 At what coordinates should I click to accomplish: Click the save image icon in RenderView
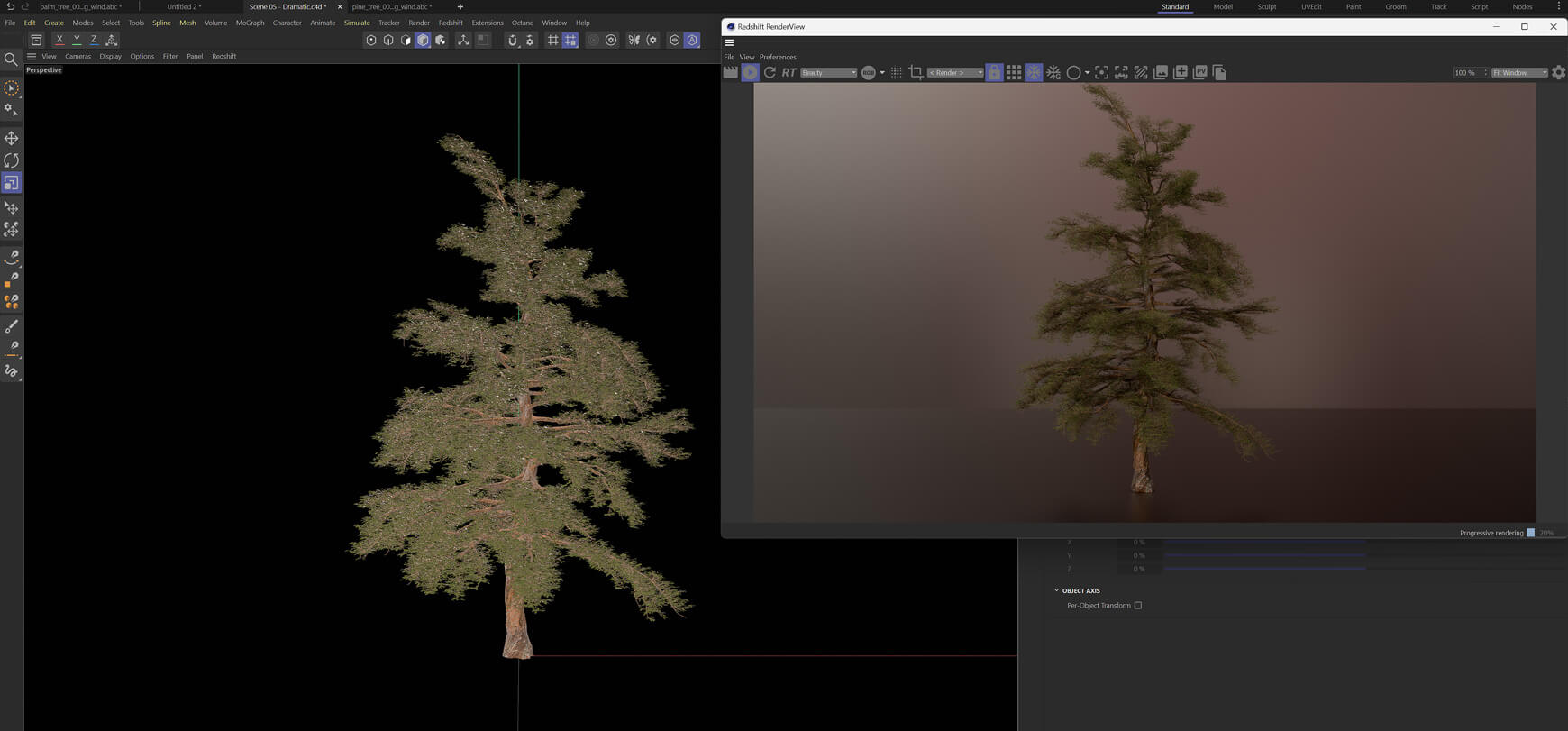point(1161,72)
